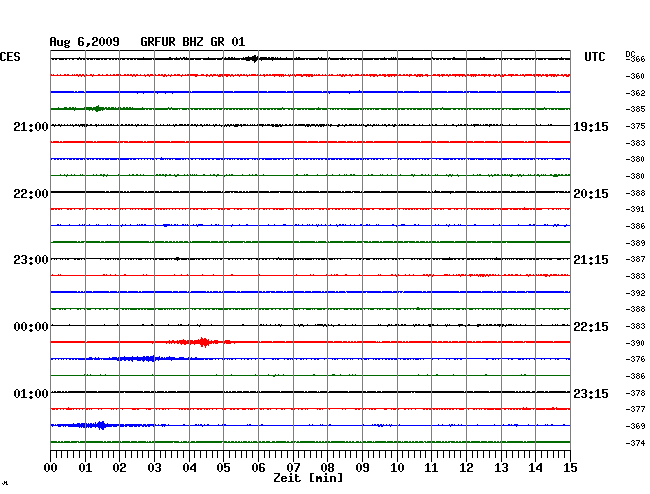The height and width of the screenshot is (494, 650).
Task: Click the "13" minute tick label
Action: coord(501,467)
